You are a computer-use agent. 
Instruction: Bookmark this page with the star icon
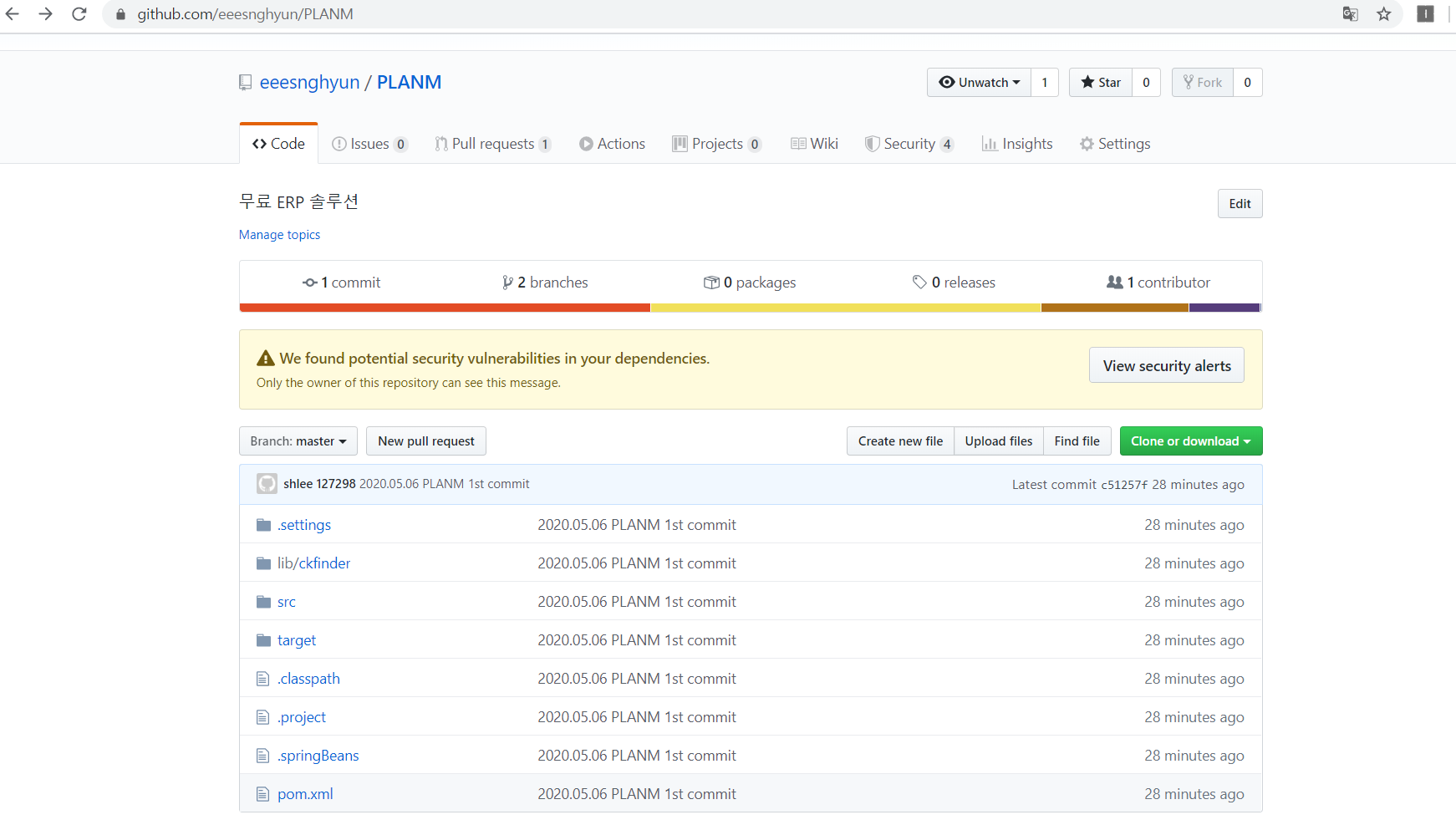1384,14
